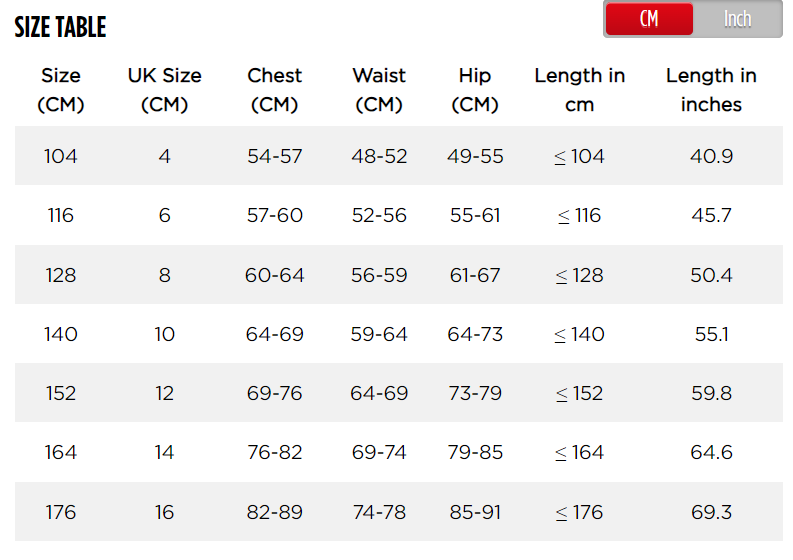Image resolution: width=793 pixels, height=560 pixels.
Task: Switch size units to Inch
Action: coord(737,19)
